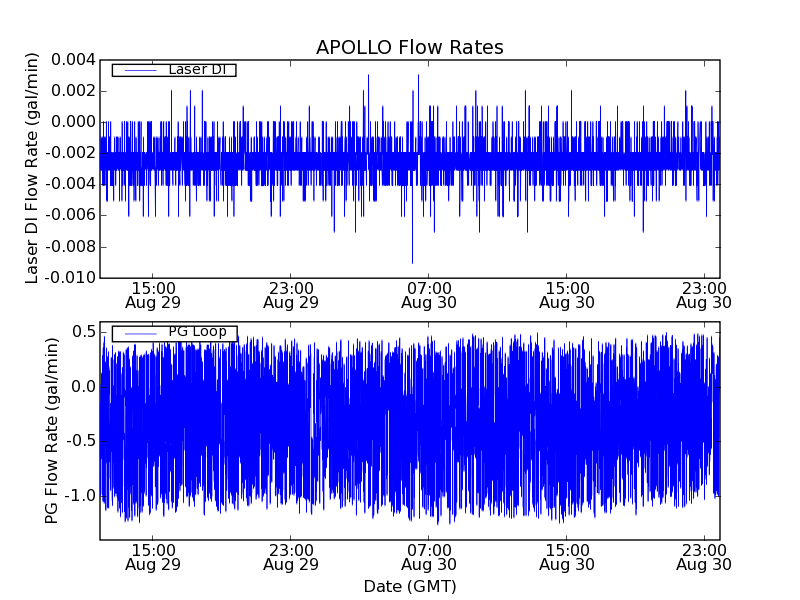Click the blue line sample in Laser DI legend
800x600 pixels.
click(138, 70)
